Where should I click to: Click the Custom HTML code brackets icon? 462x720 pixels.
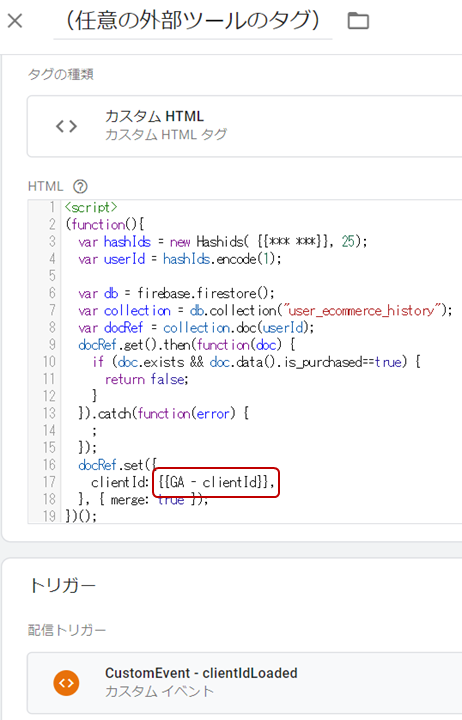(x=67, y=126)
